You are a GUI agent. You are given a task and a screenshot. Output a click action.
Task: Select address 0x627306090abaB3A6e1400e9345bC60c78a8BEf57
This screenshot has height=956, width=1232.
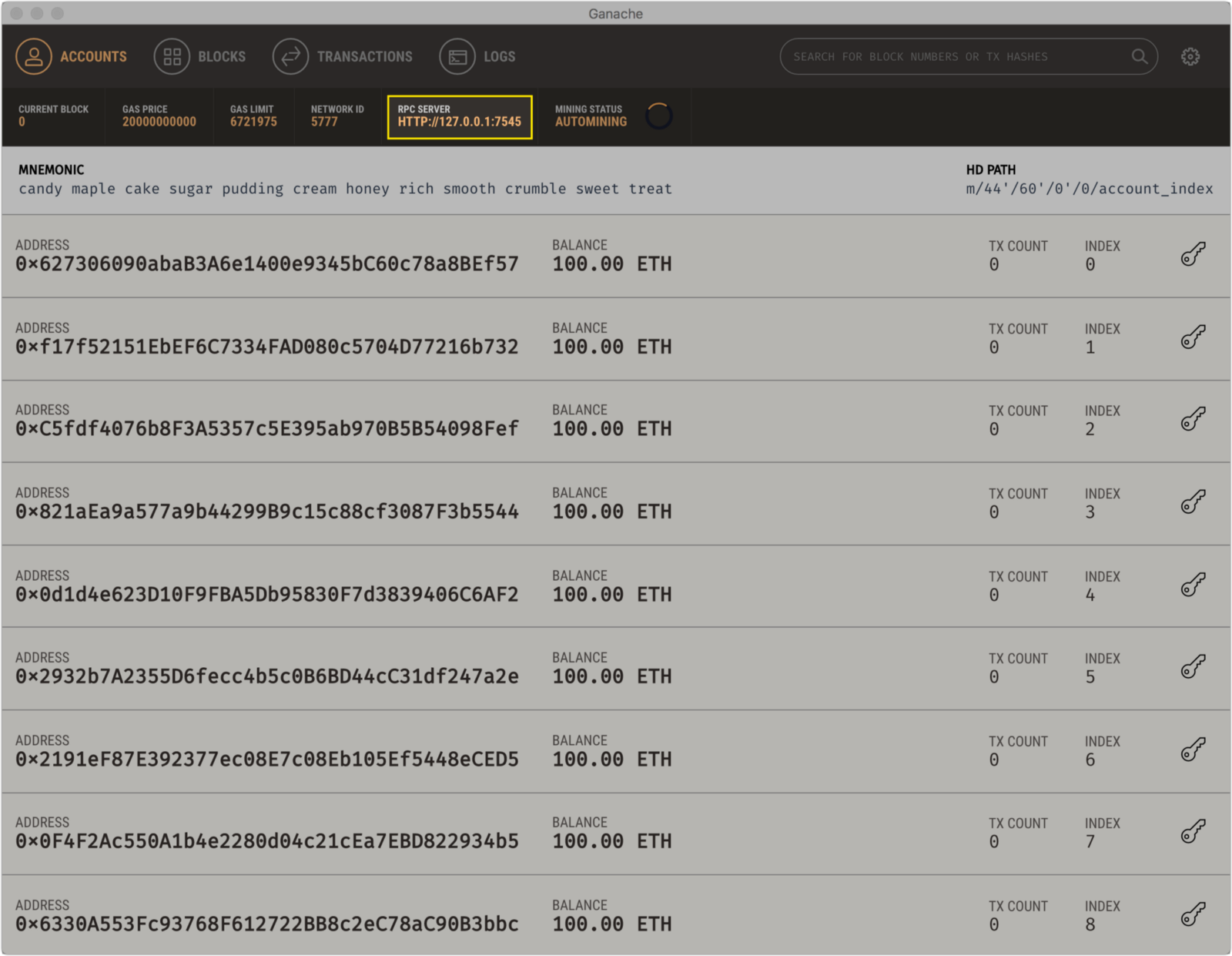pos(267,264)
